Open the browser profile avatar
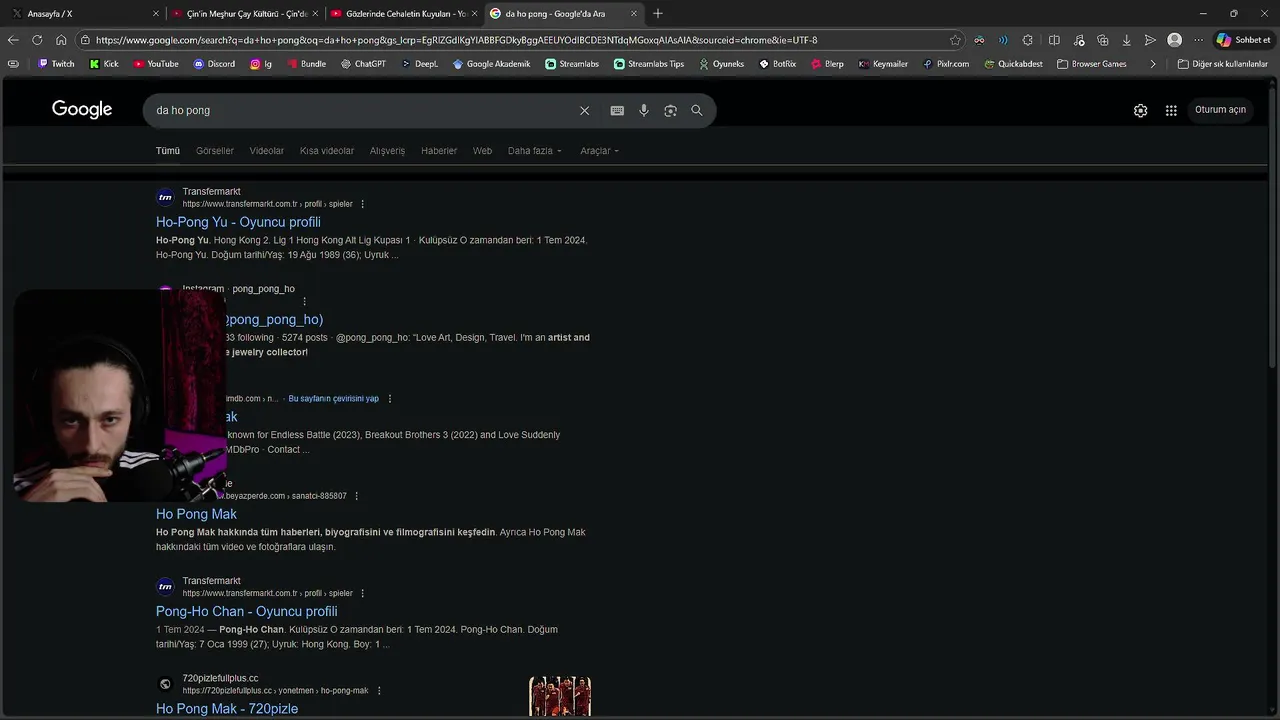The width and height of the screenshot is (1280, 720). tap(1174, 40)
